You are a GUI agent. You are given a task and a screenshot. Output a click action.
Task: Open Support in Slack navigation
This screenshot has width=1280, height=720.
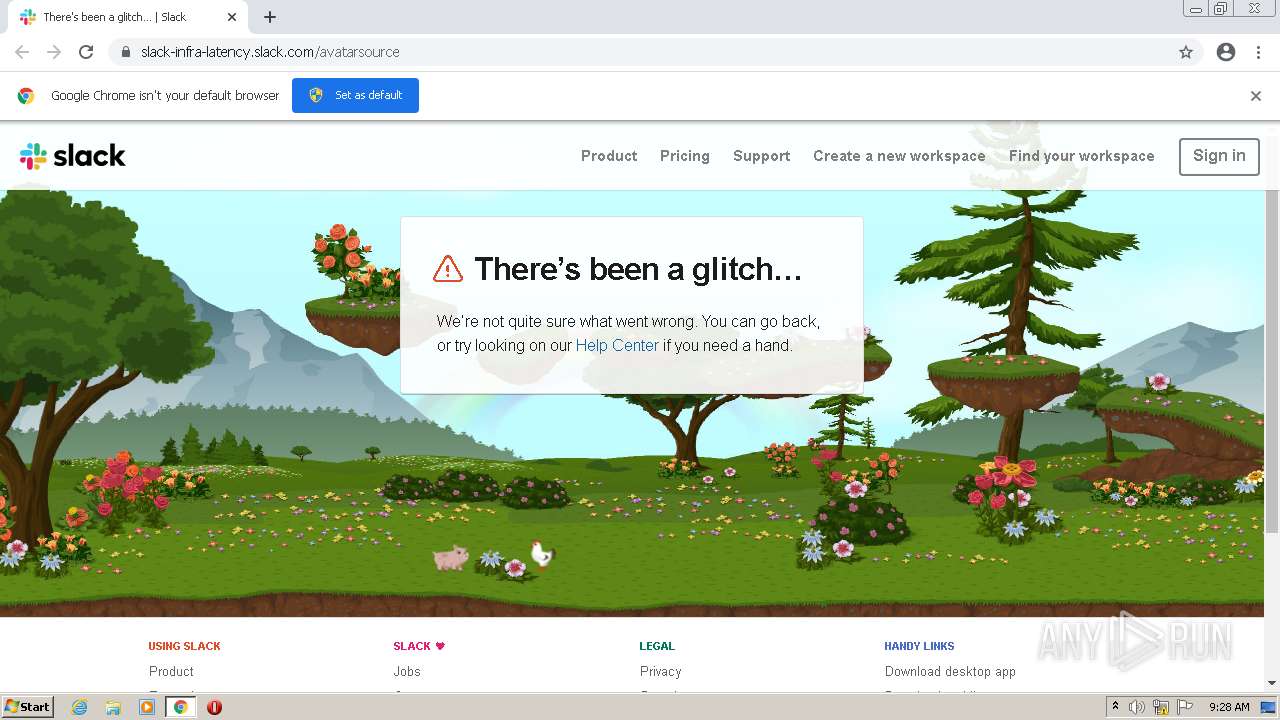(x=762, y=156)
